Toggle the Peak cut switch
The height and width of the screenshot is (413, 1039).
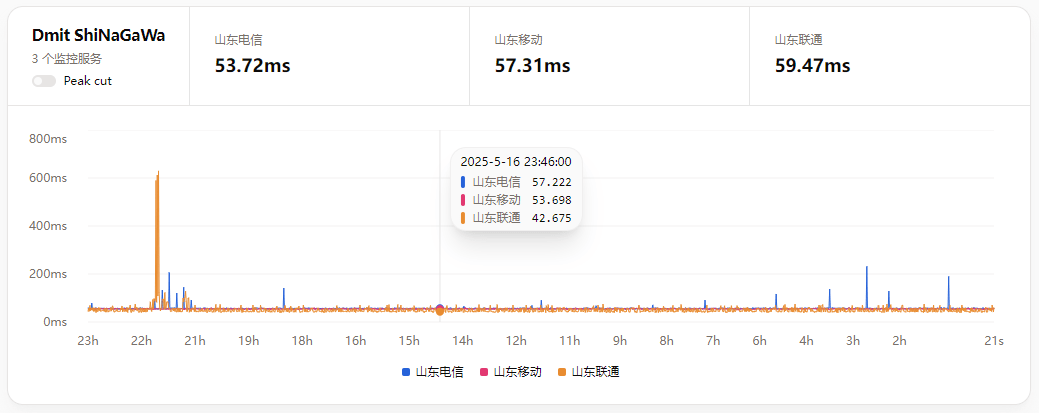(44, 81)
